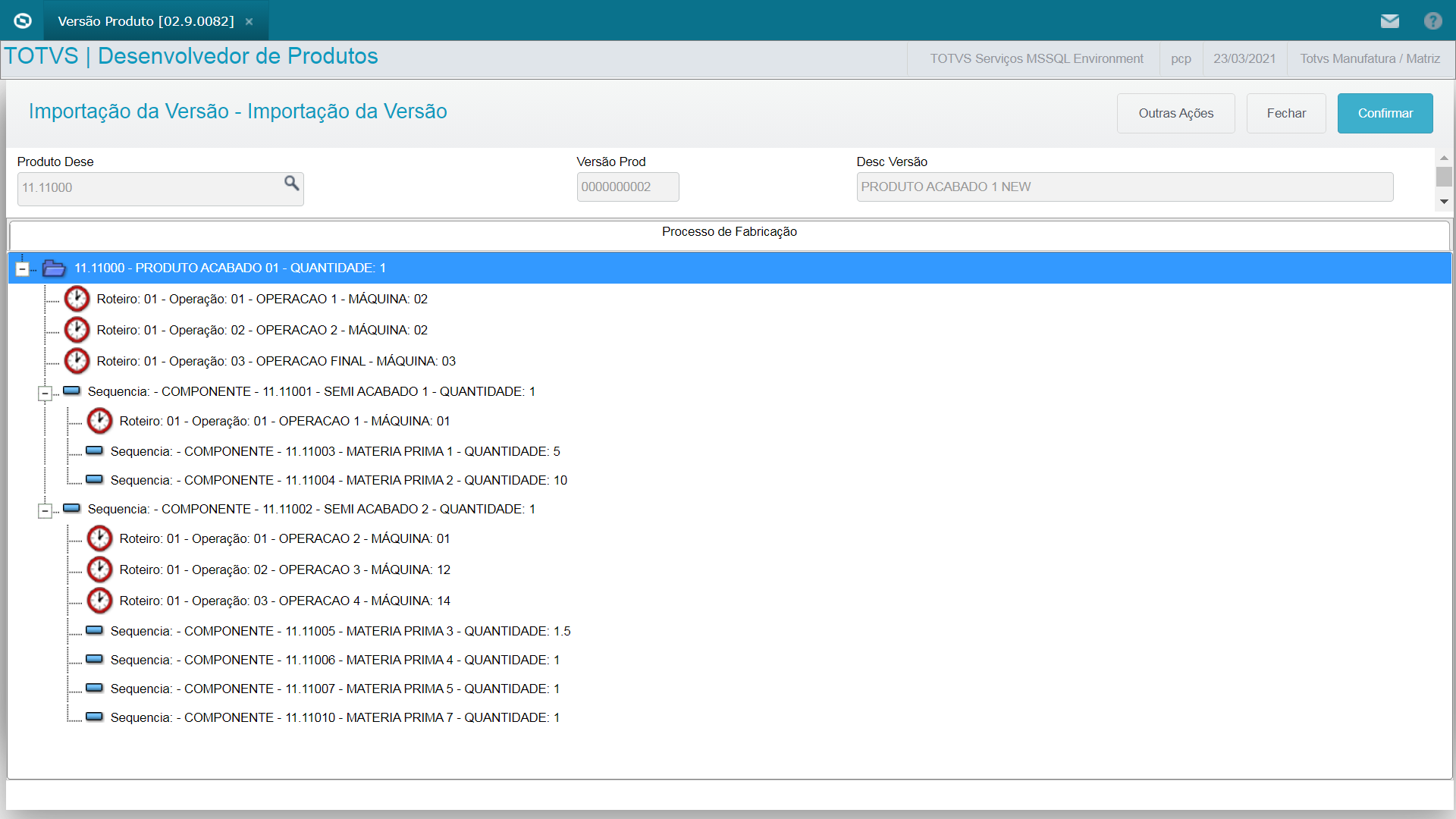The width and height of the screenshot is (1456, 819).
Task: Click the component icon of MATERIA PRIMA 1
Action: coord(94,450)
